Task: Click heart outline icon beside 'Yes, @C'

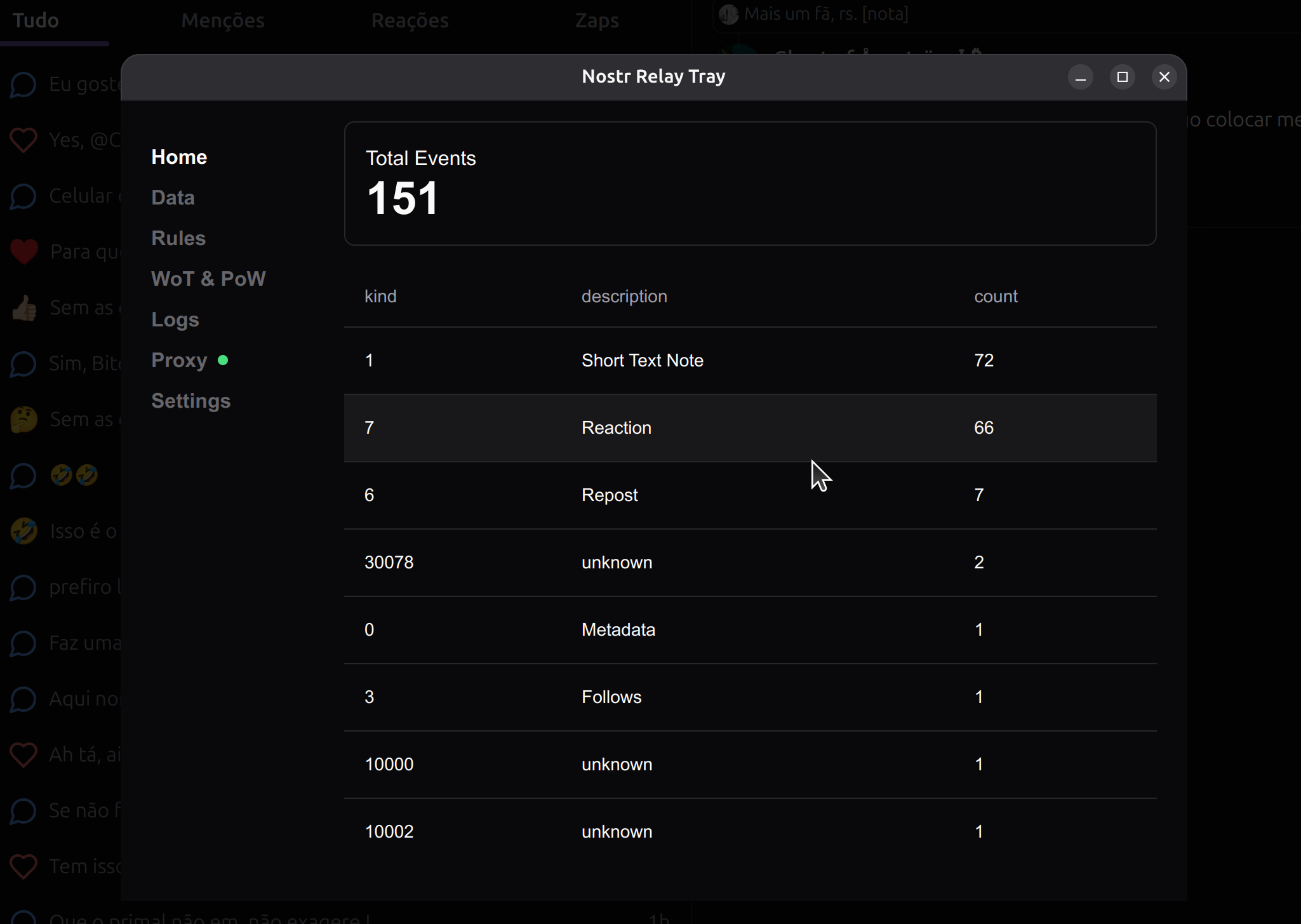Action: (23, 140)
